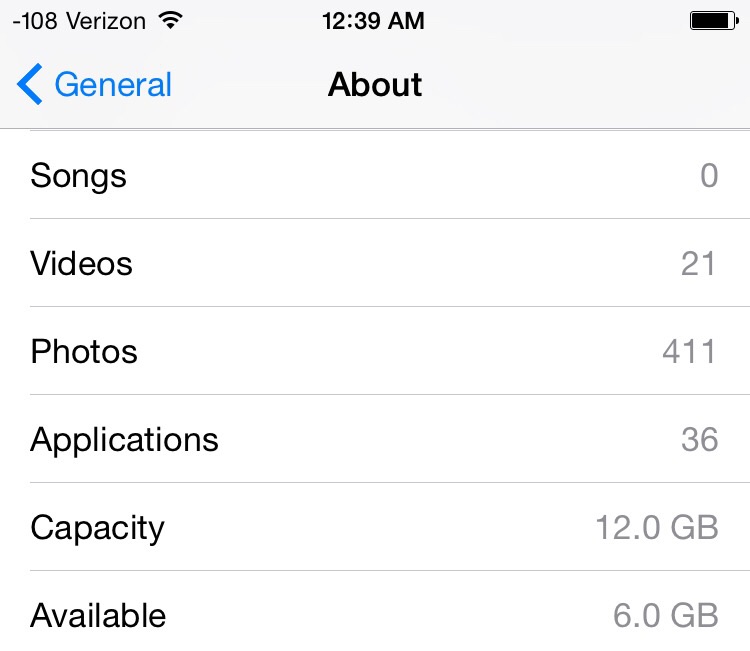This screenshot has height=651, width=750.
Task: Tap the About title heading
Action: point(375,85)
